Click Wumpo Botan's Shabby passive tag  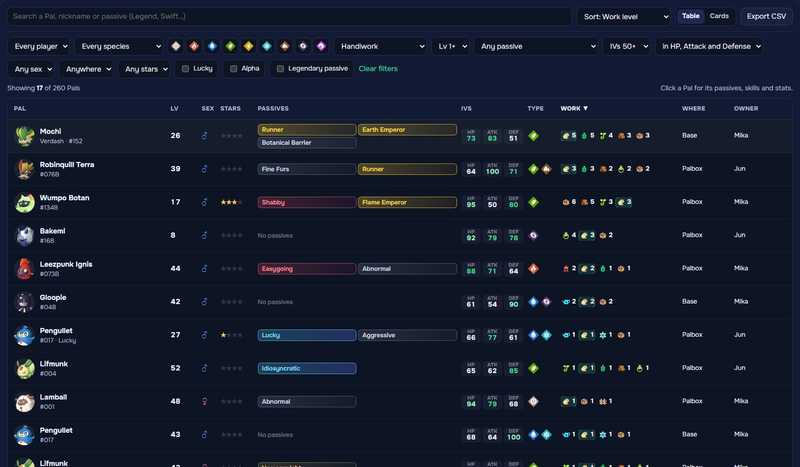(x=307, y=203)
